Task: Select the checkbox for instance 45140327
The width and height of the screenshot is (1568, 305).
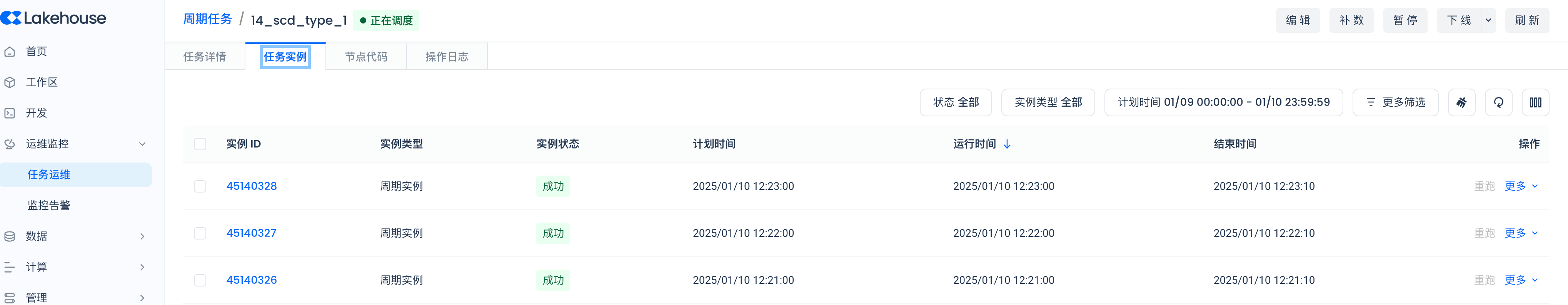Action: pyautogui.click(x=200, y=233)
